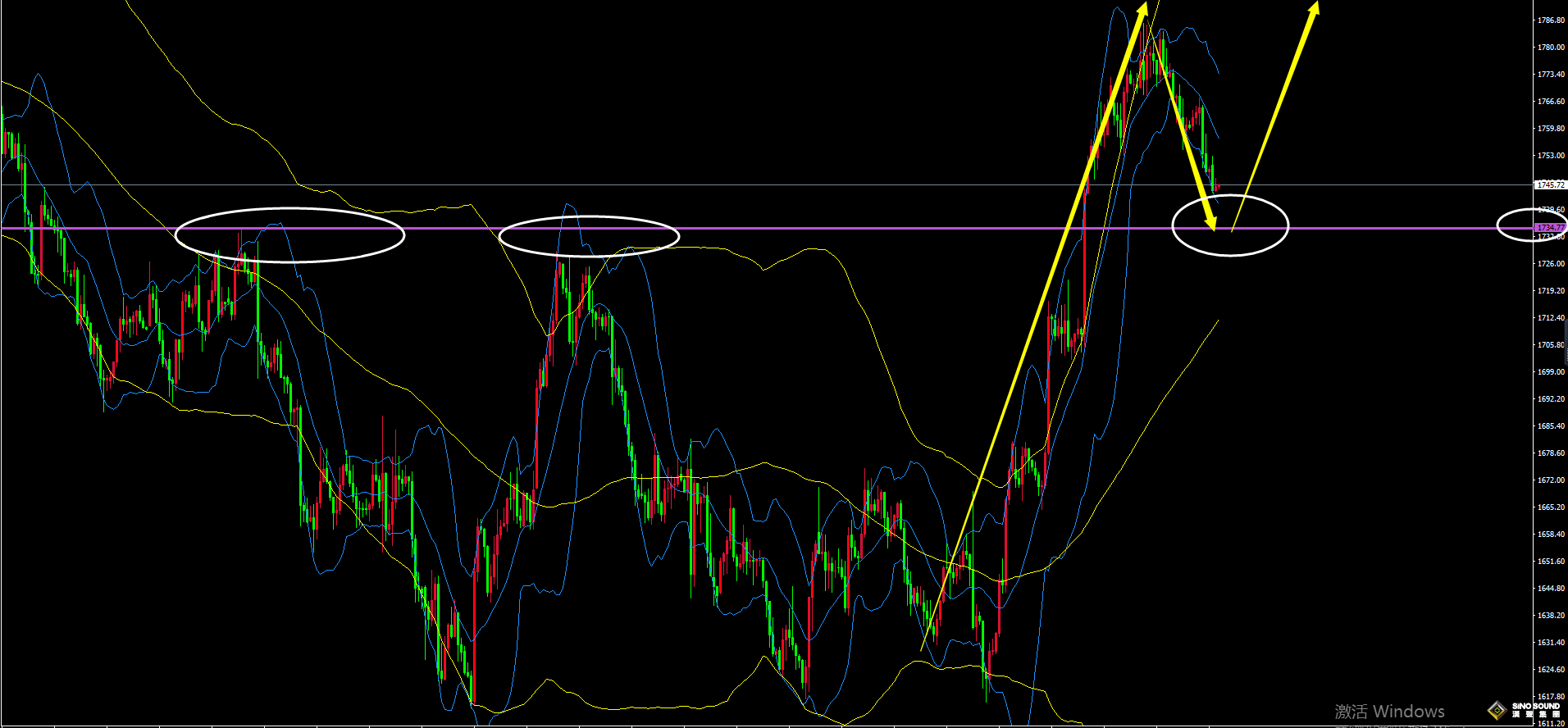Click the 1699.00 price axis label
This screenshot has height=728, width=1568.
click(x=1551, y=371)
